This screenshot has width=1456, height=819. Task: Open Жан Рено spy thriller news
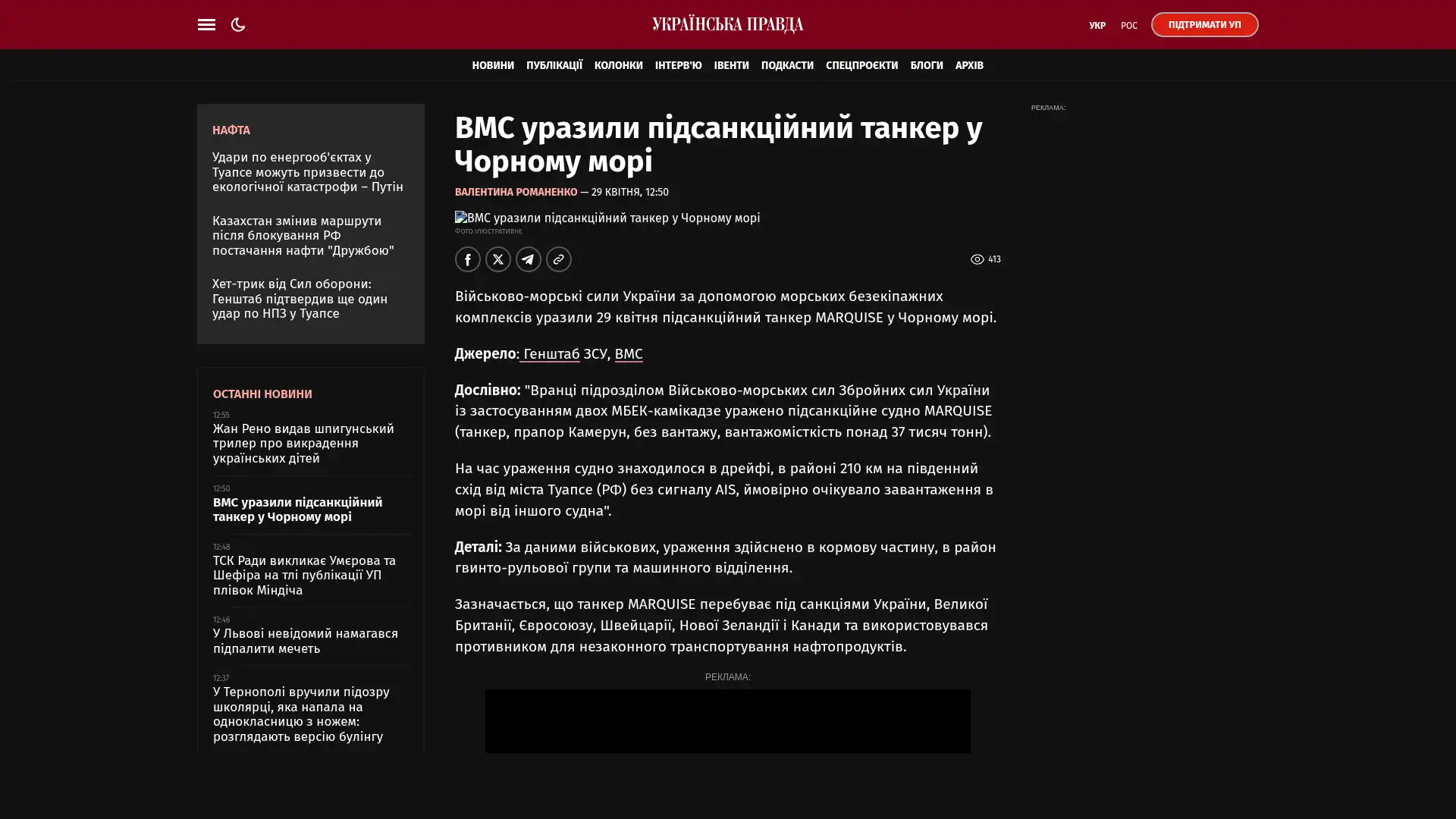point(303,444)
